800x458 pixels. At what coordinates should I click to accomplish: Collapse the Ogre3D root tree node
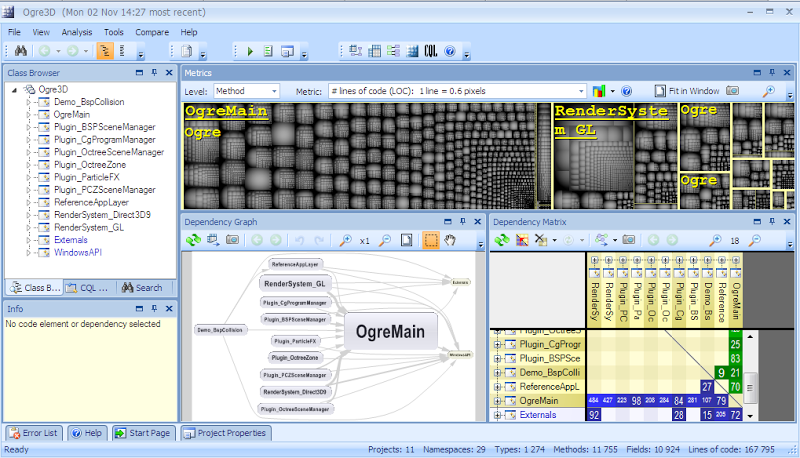[14, 90]
